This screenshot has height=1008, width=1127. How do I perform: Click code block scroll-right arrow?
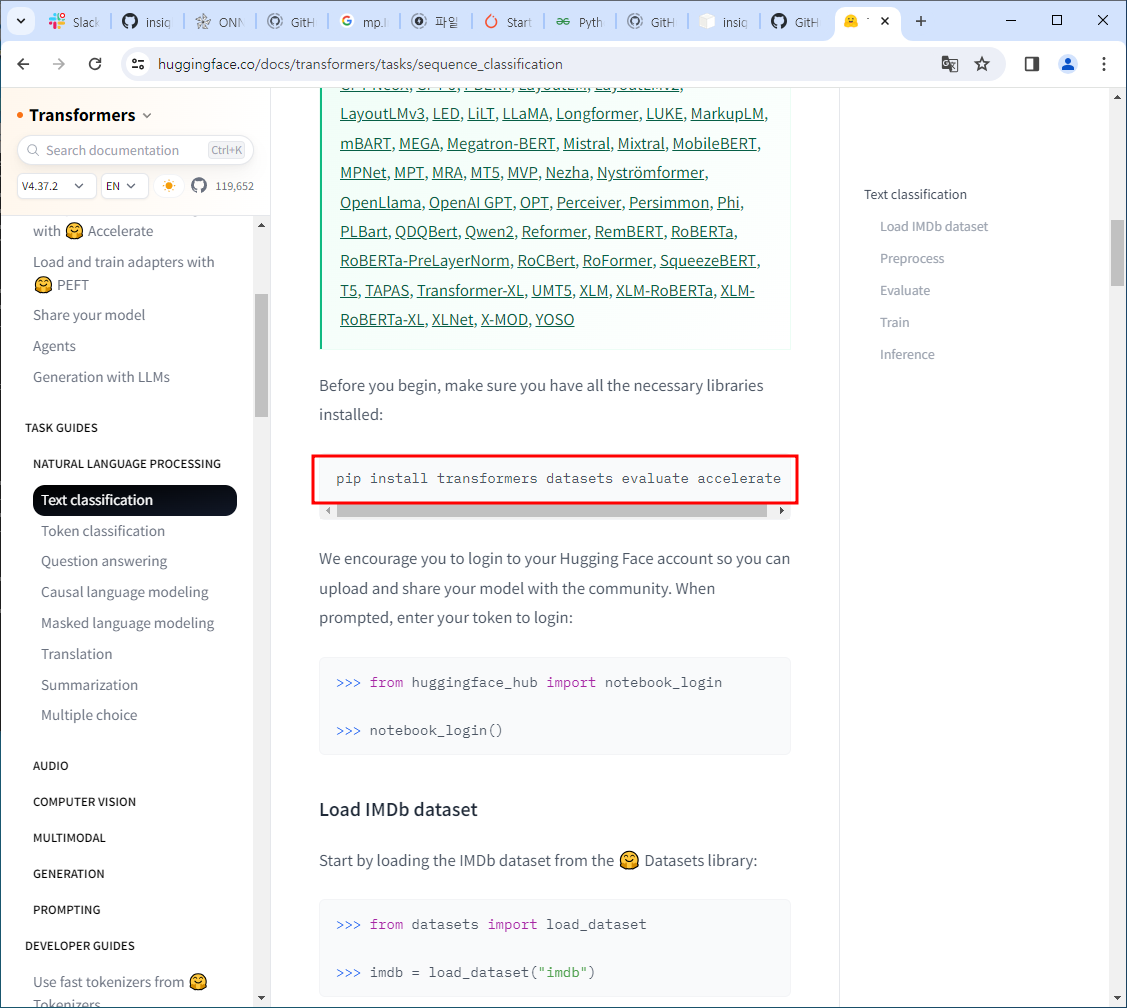click(x=781, y=510)
